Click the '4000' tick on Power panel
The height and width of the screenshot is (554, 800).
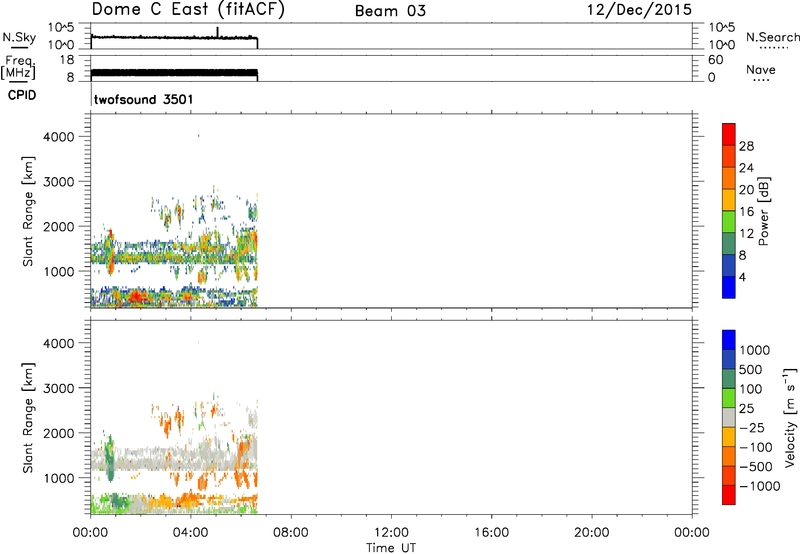[59, 137]
